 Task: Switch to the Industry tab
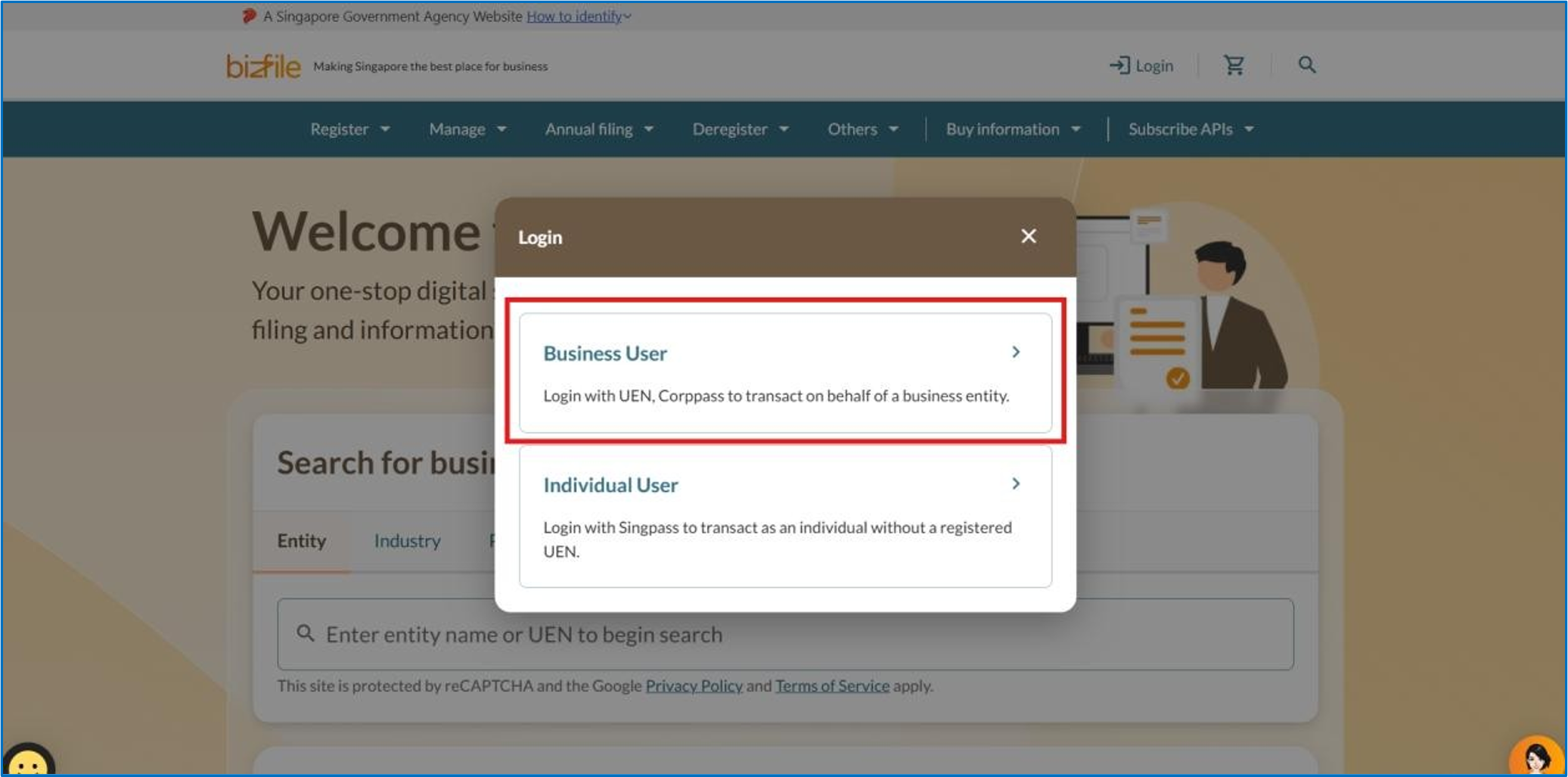coord(407,541)
